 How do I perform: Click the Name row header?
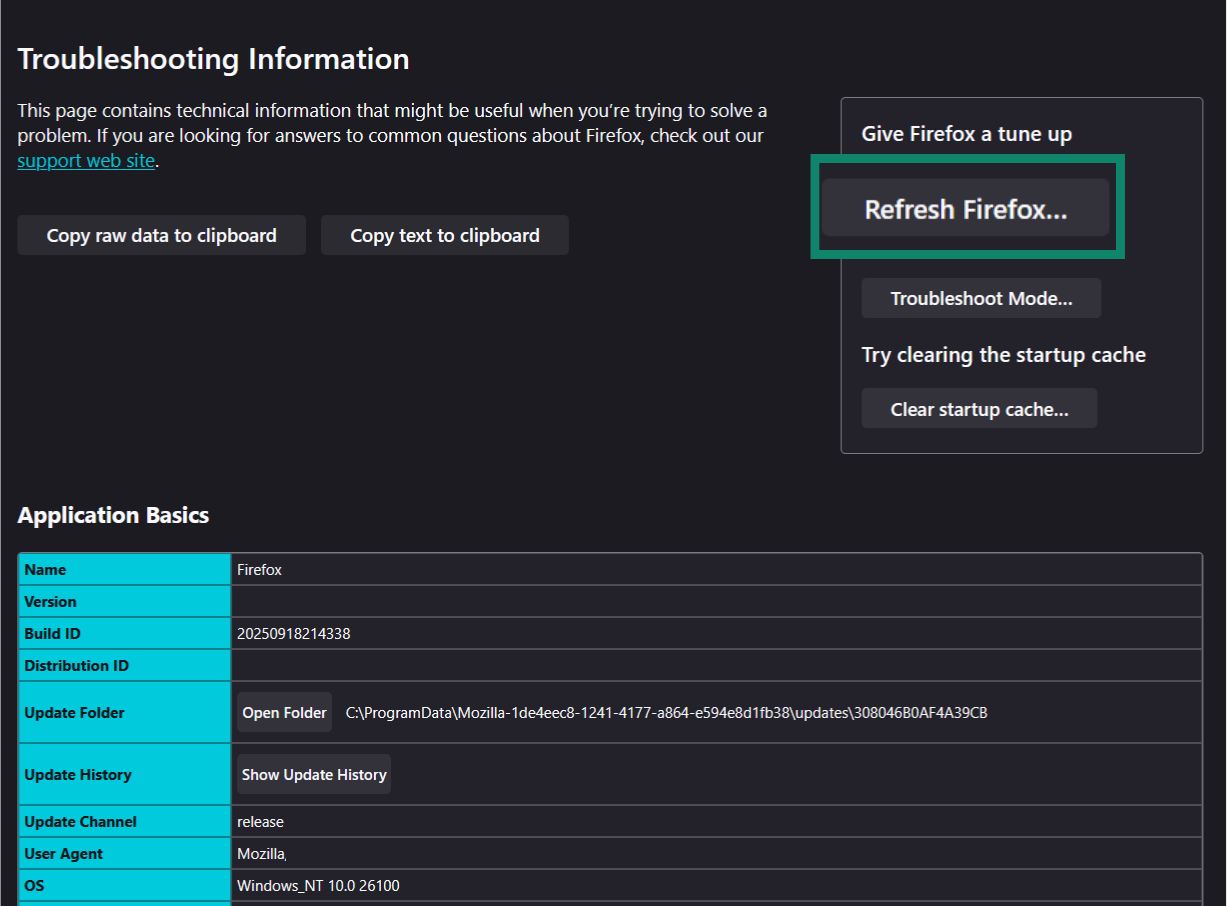coord(45,569)
